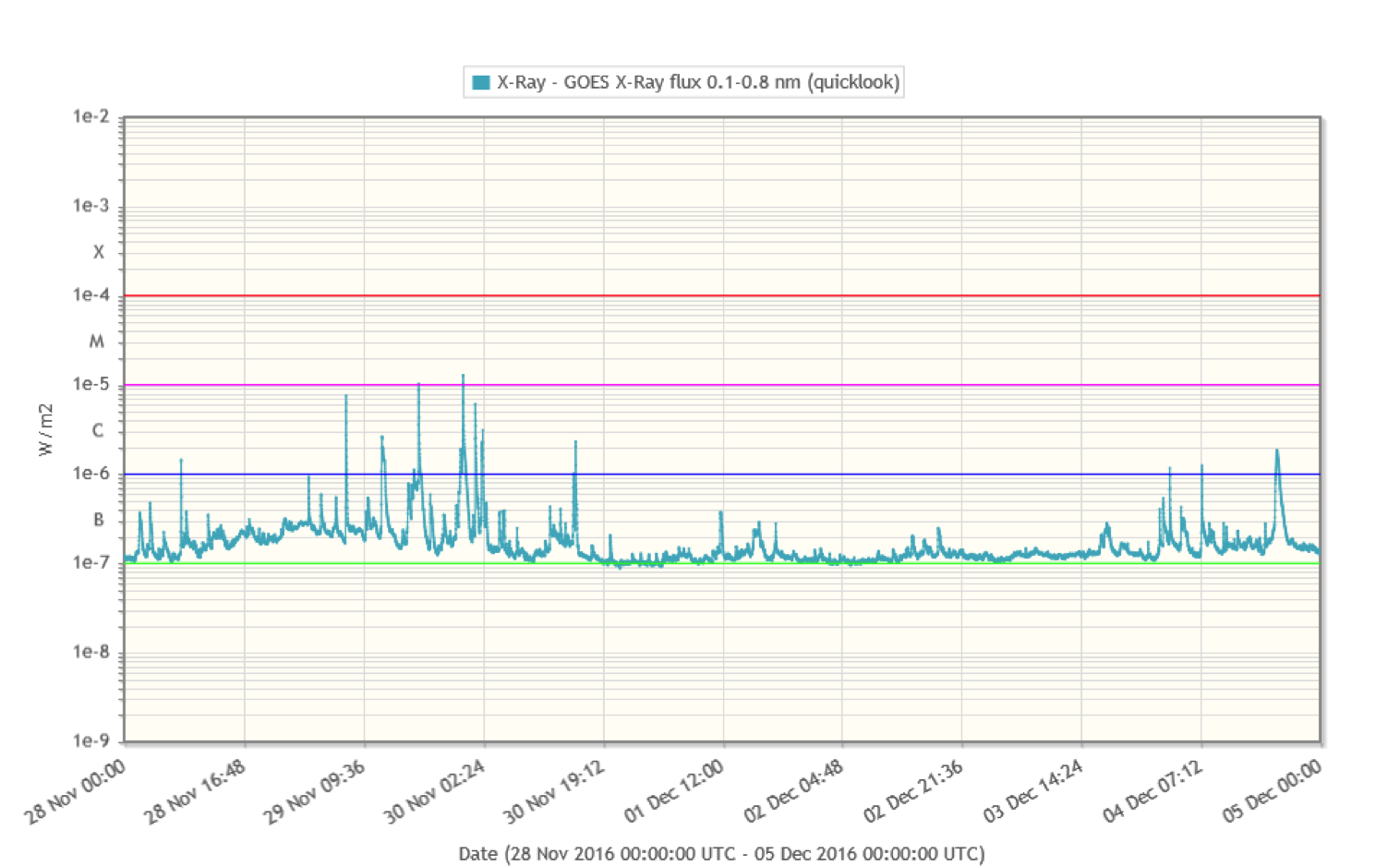The image size is (1400, 866).
Task: Click the 1e-7 y-axis label
Action: coord(91,562)
